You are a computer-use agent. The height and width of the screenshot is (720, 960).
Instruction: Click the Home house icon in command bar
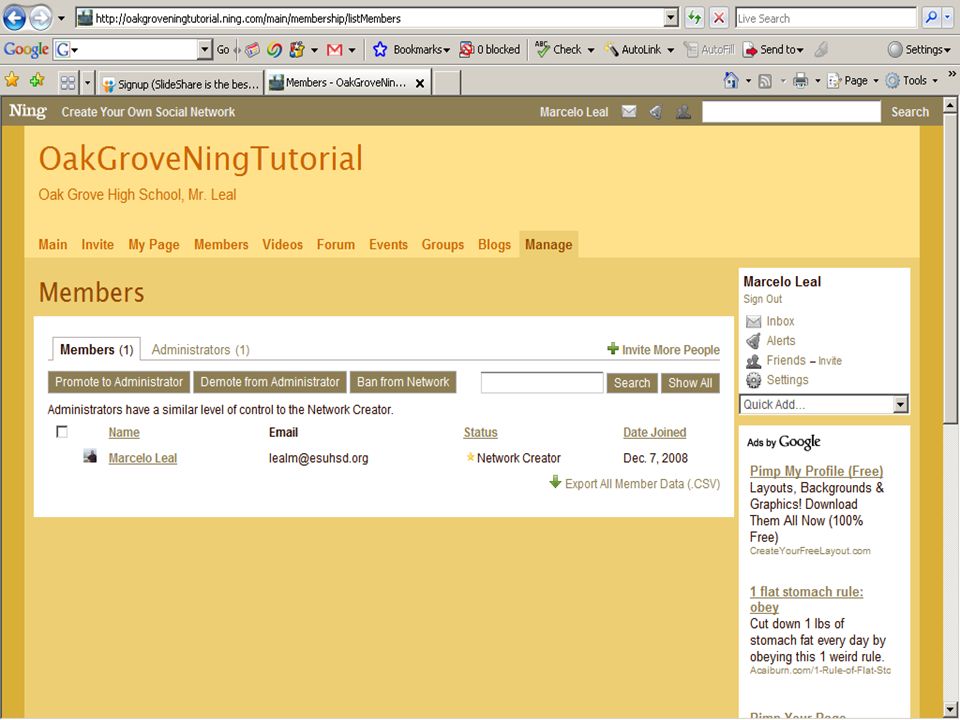(730, 80)
